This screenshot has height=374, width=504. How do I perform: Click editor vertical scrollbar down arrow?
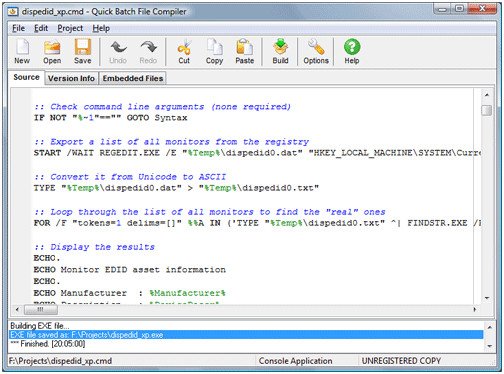coord(487,298)
